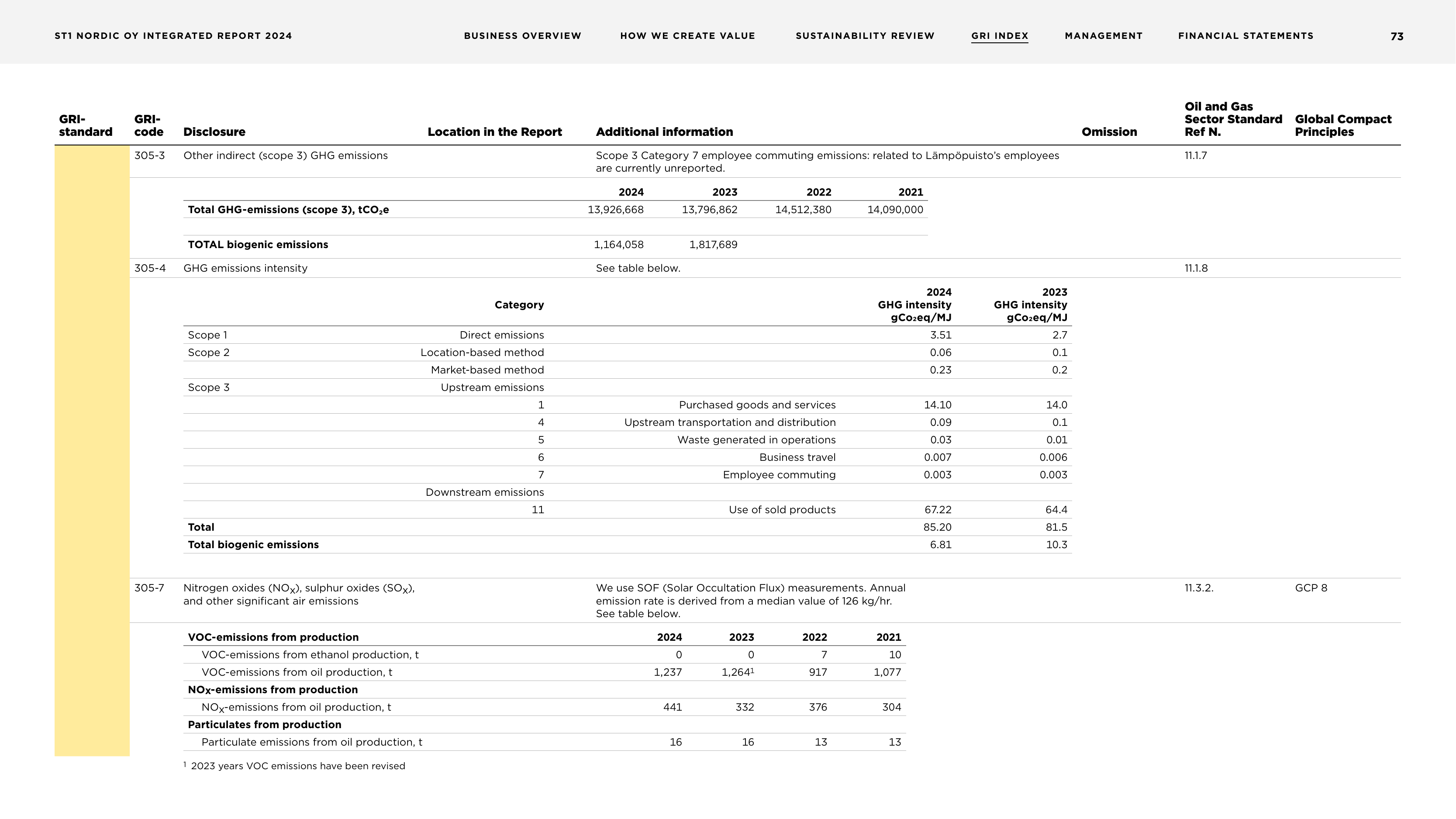The height and width of the screenshot is (819, 1456).
Task: Select GRI code 305-7
Action: point(149,588)
